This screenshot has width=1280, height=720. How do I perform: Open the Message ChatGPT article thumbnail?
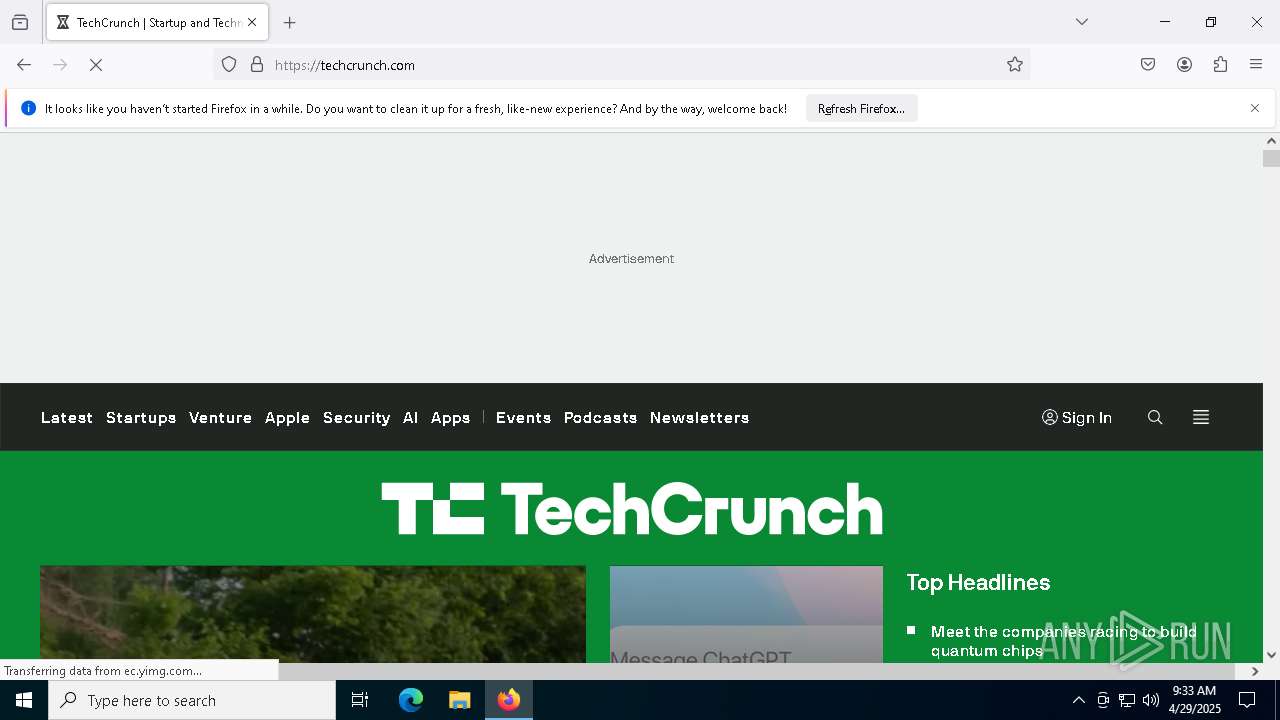click(746, 614)
